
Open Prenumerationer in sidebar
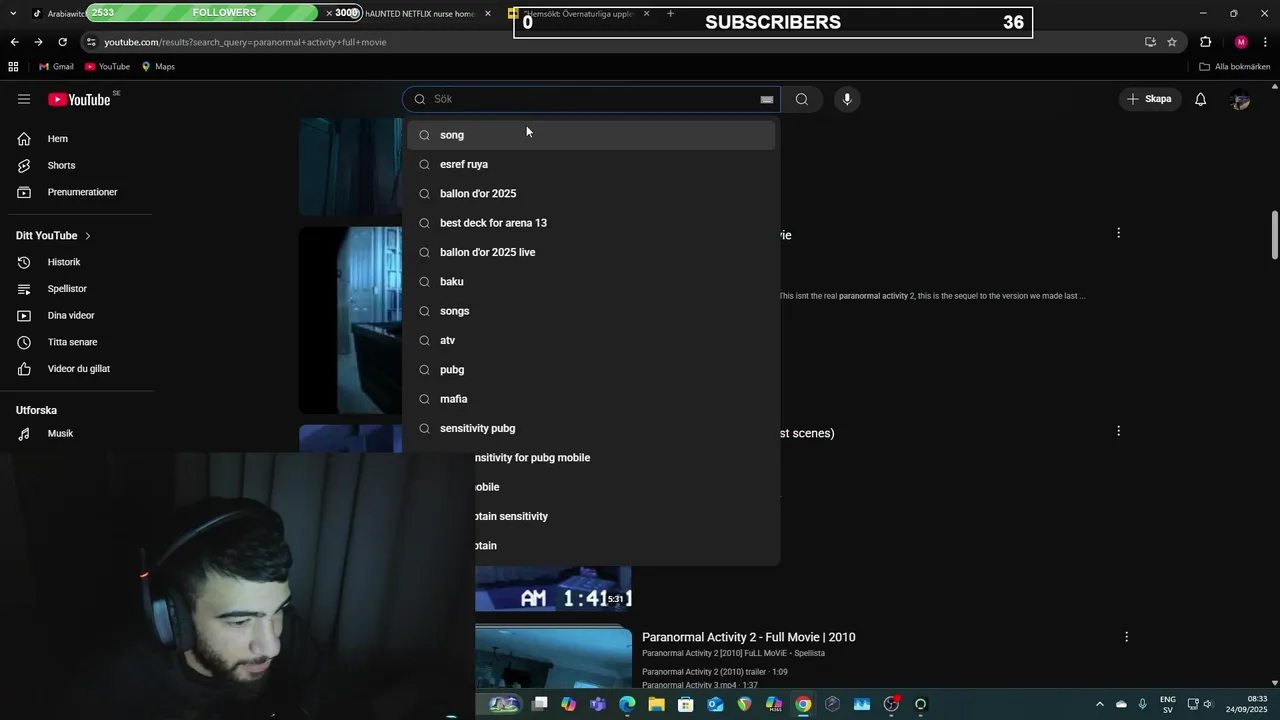(80, 192)
